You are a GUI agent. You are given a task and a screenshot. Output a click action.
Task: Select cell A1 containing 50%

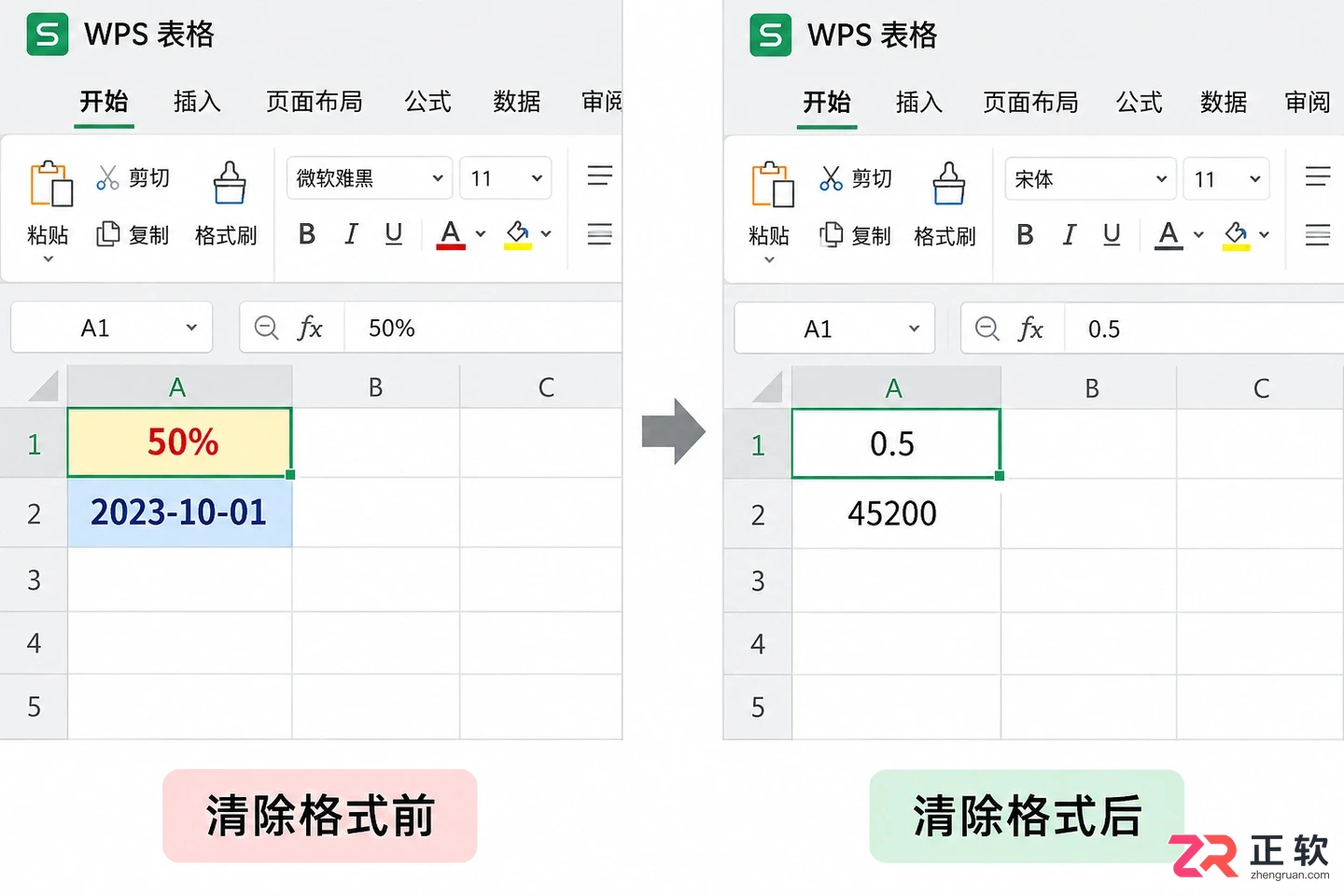click(179, 442)
